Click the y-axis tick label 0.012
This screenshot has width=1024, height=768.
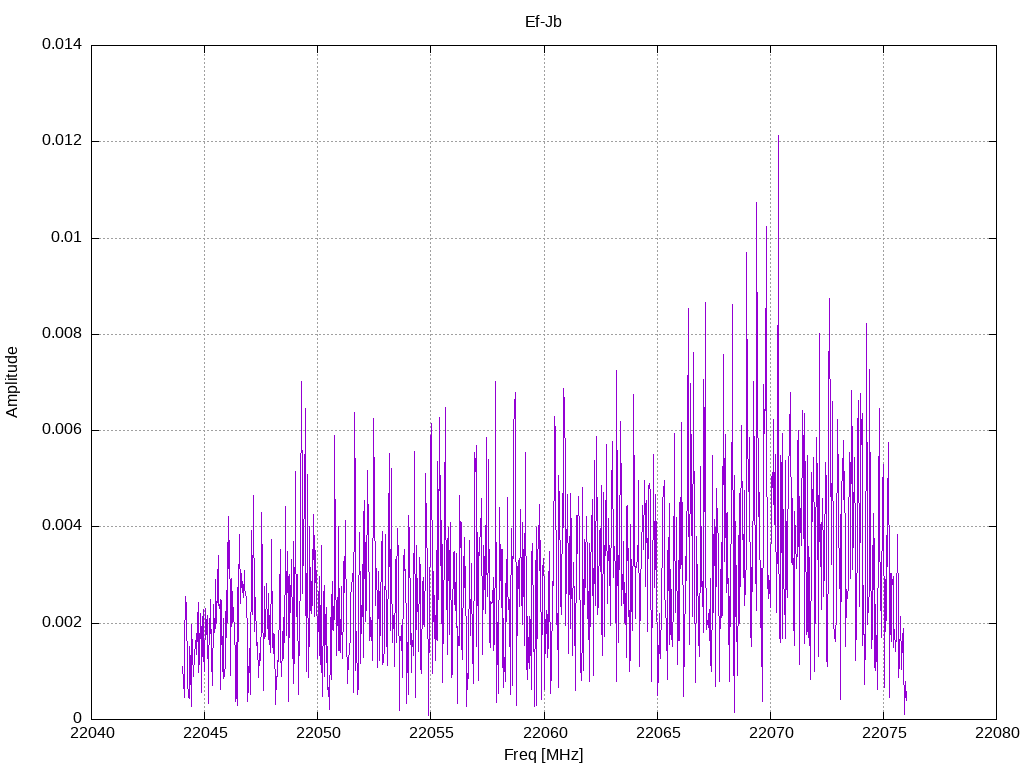62,140
